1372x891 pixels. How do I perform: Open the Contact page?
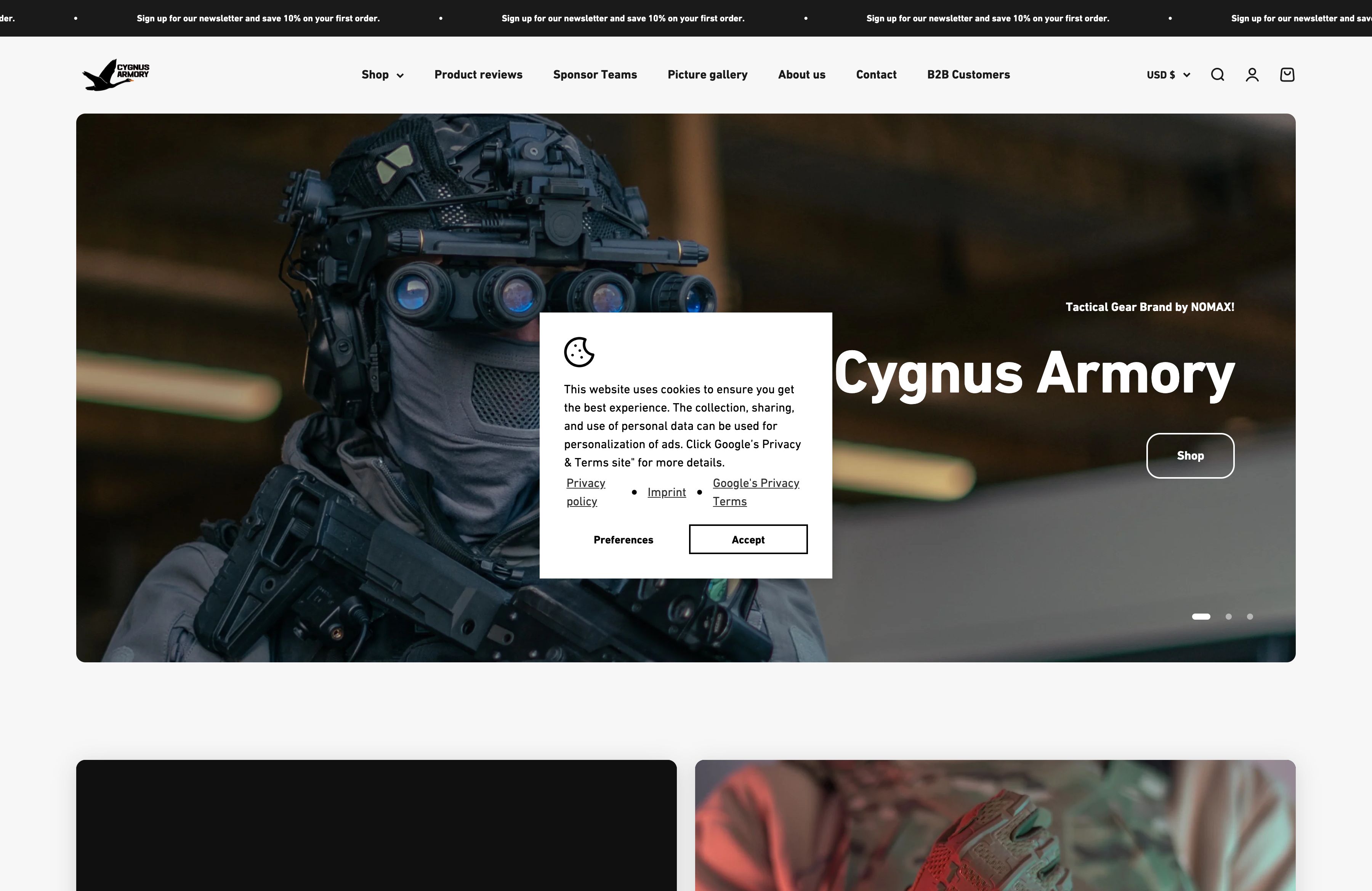876,74
